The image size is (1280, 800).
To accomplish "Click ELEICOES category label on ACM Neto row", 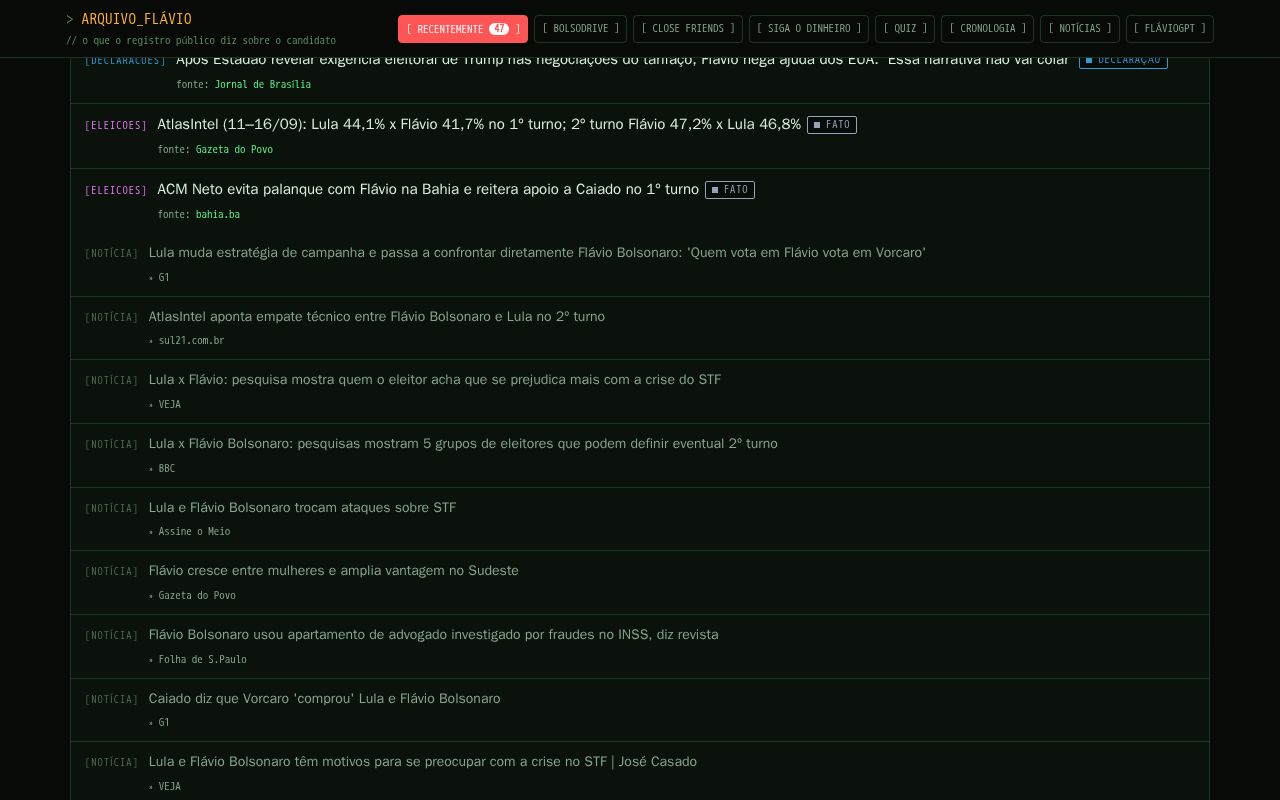I will 116,190.
